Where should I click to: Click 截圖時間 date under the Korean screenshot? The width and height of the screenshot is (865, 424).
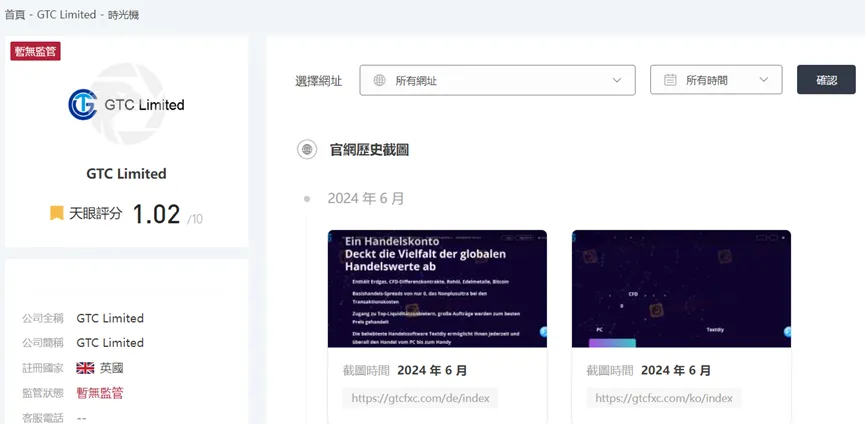[x=676, y=371]
